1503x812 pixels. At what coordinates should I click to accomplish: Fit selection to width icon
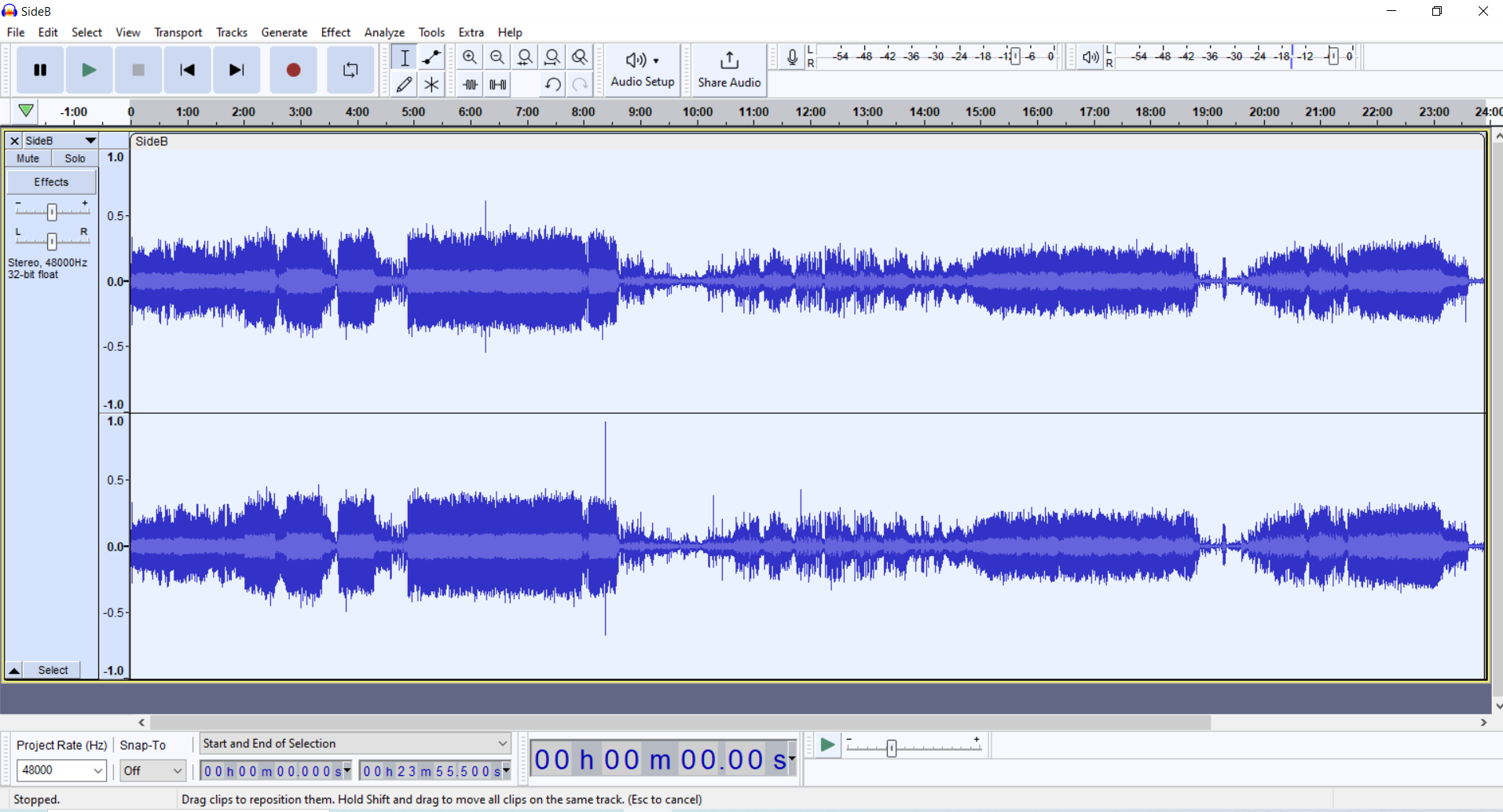coord(525,57)
